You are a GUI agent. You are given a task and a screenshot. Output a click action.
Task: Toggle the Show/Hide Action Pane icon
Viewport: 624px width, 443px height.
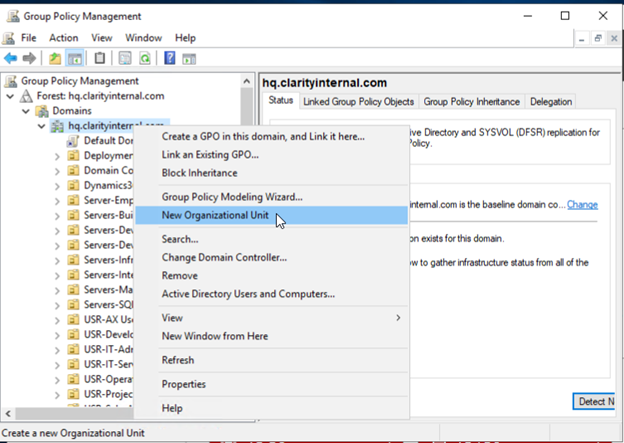pos(189,59)
